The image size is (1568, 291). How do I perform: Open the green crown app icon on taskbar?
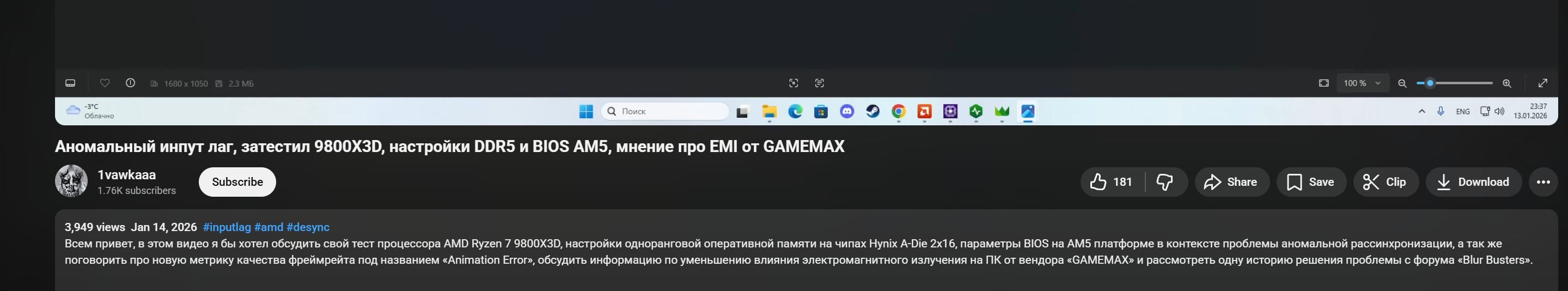1002,111
